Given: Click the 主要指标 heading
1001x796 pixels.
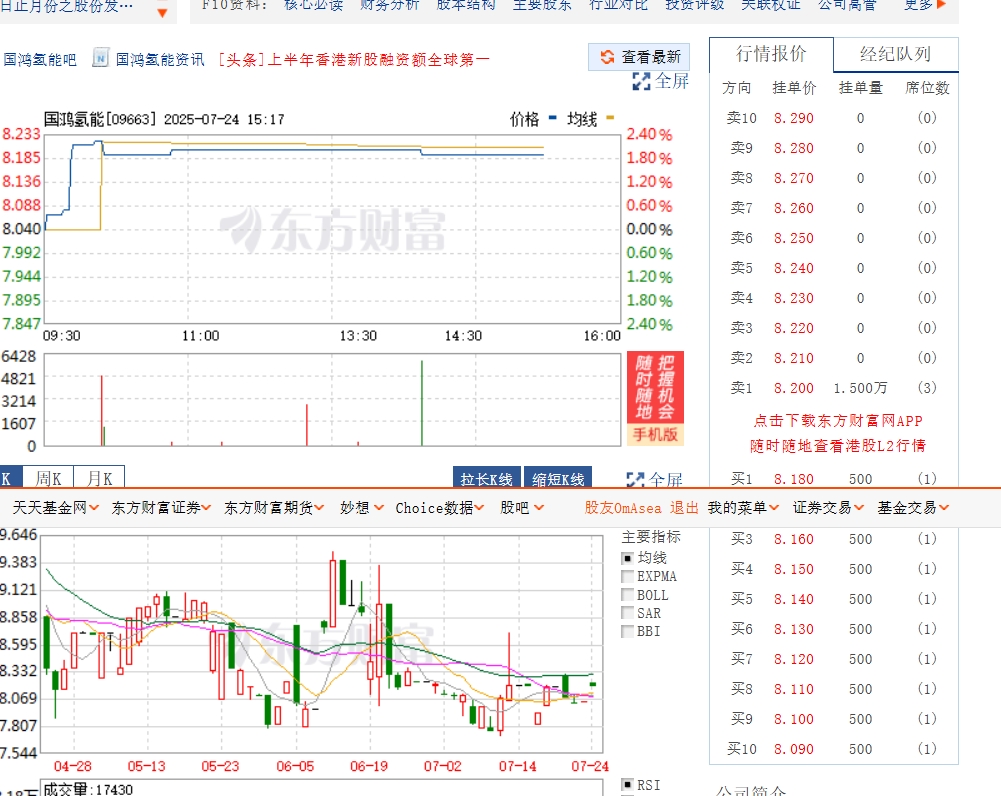Looking at the screenshot, I should click(651, 537).
